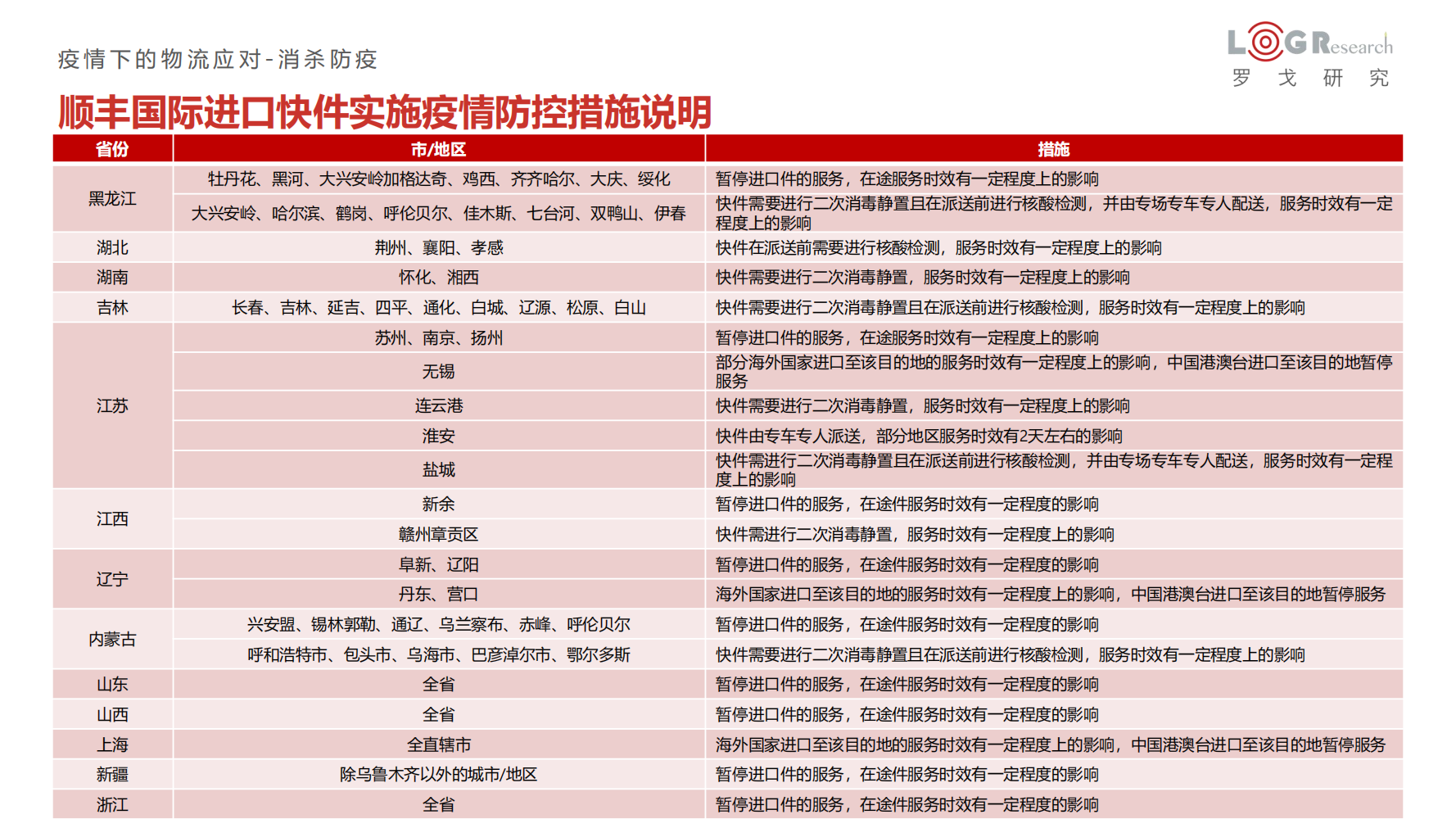
Task: Select the 江苏 merged province cell
Action: coord(113,405)
